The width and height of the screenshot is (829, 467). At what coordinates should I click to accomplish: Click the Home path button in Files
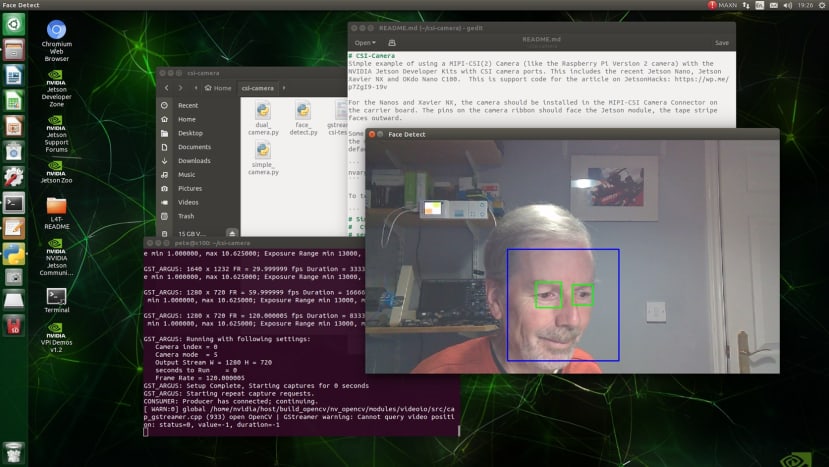(x=218, y=88)
